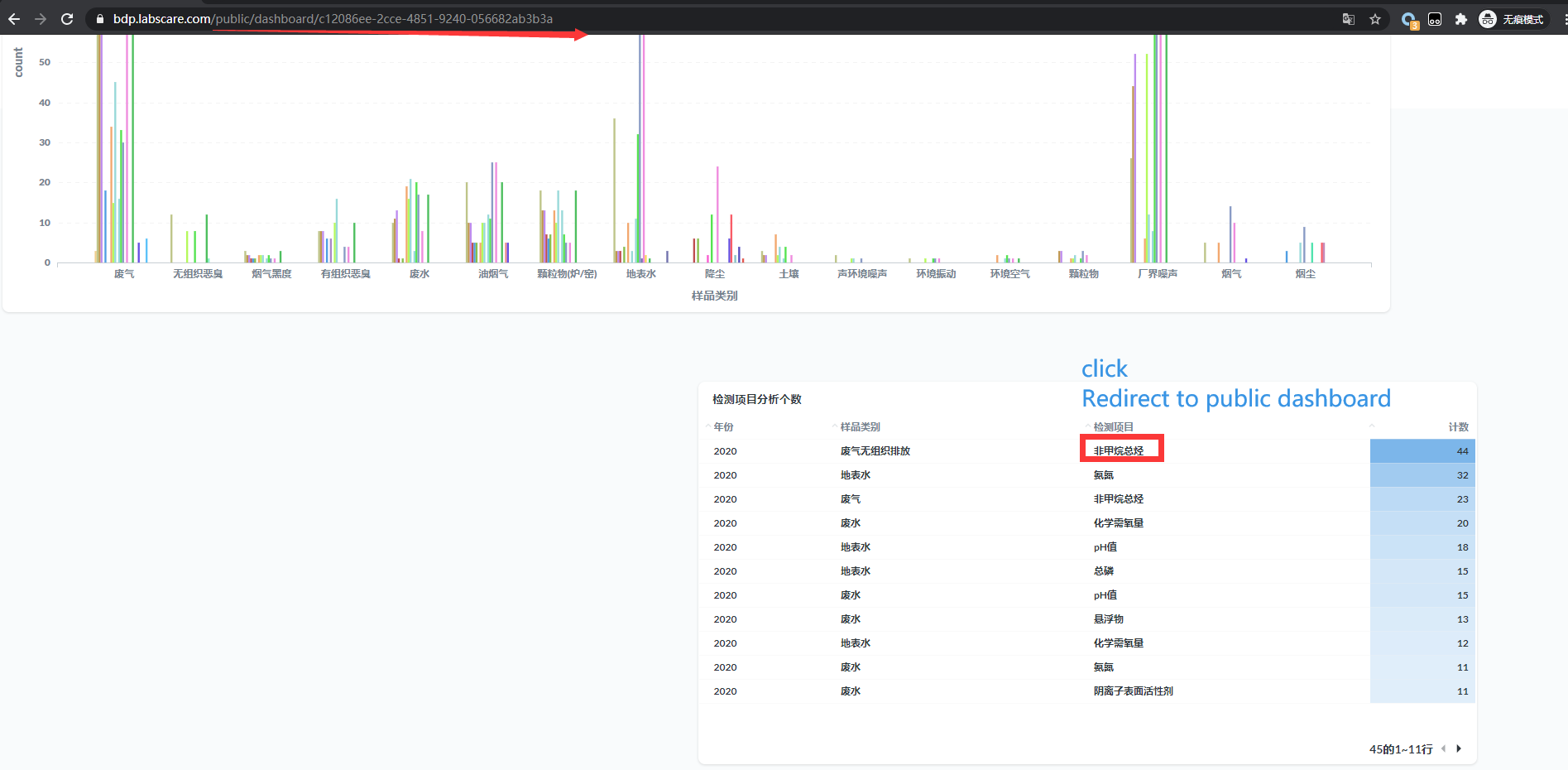The height and width of the screenshot is (770, 1568).
Task: Open the Chrome three-dot menu
Action: (x=1562, y=18)
